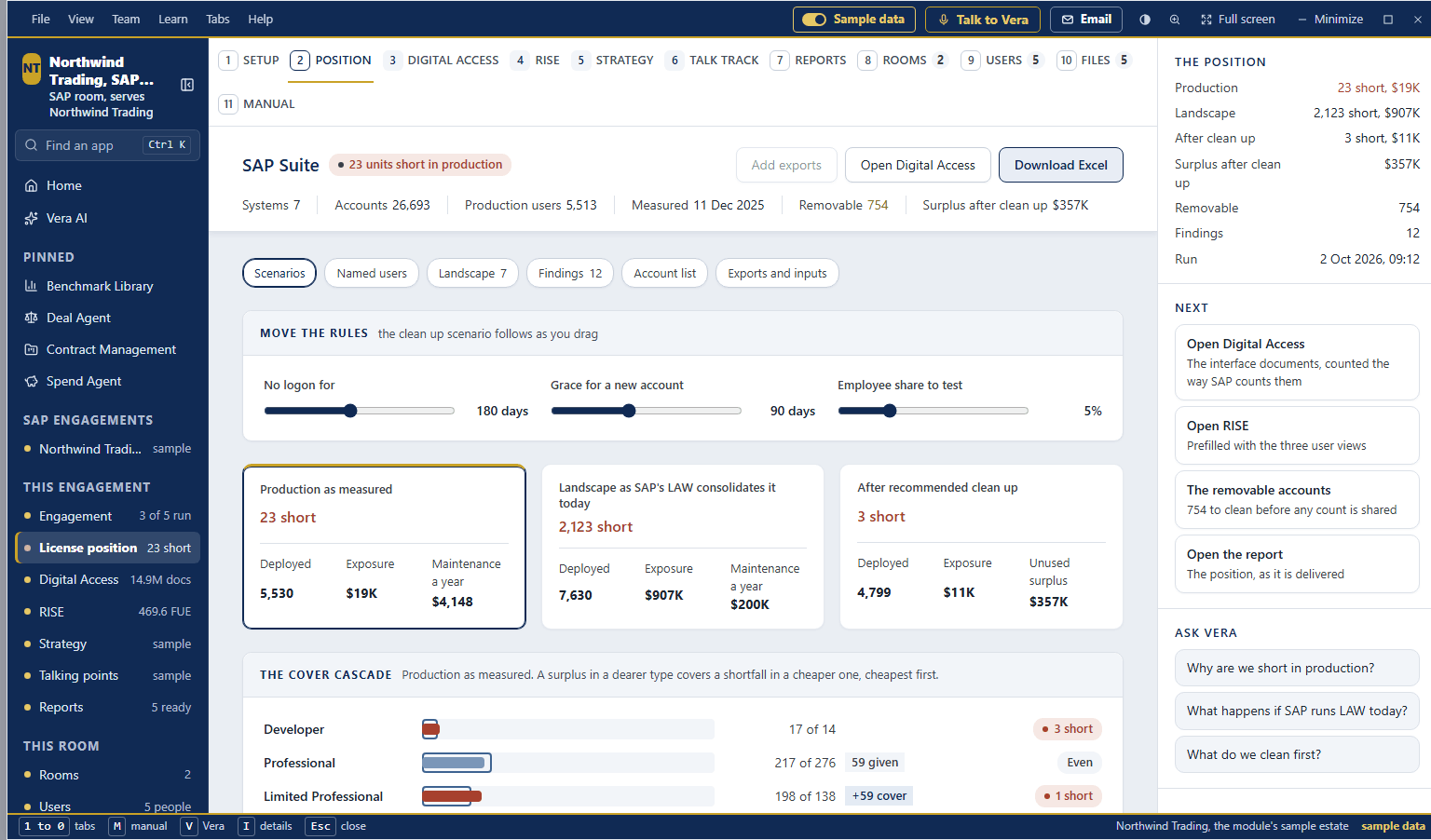Open the File menu
Image resolution: width=1431 pixels, height=840 pixels.
[41, 19]
